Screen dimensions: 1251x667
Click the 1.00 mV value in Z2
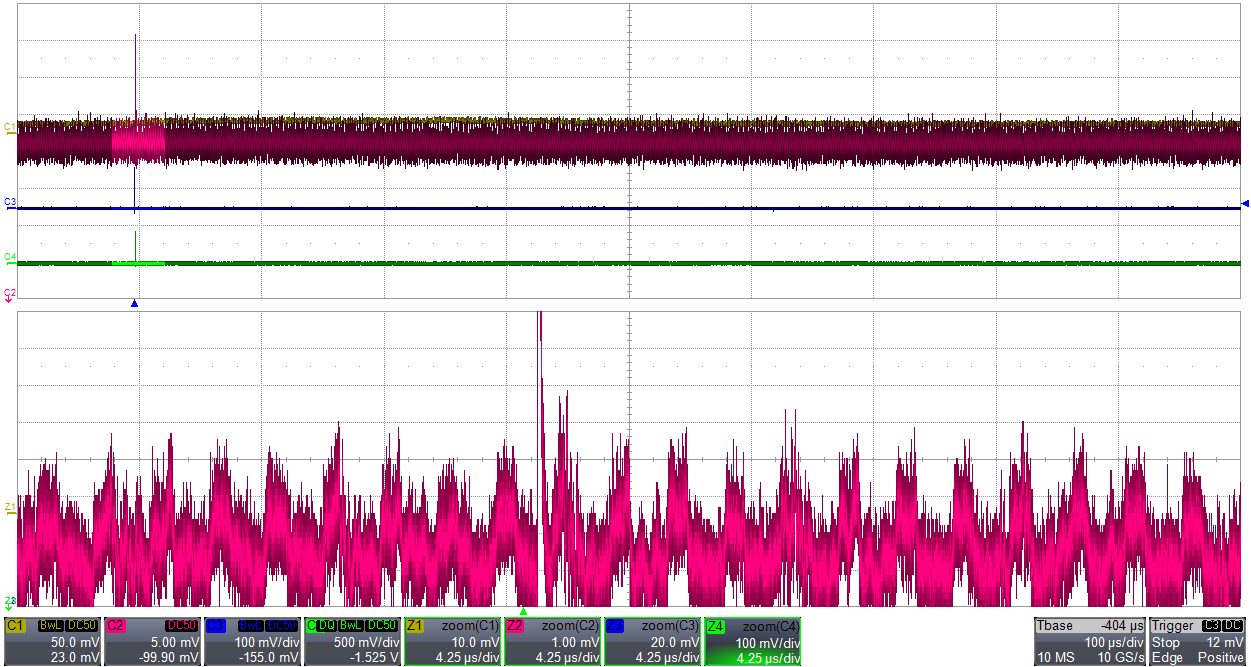(x=576, y=642)
